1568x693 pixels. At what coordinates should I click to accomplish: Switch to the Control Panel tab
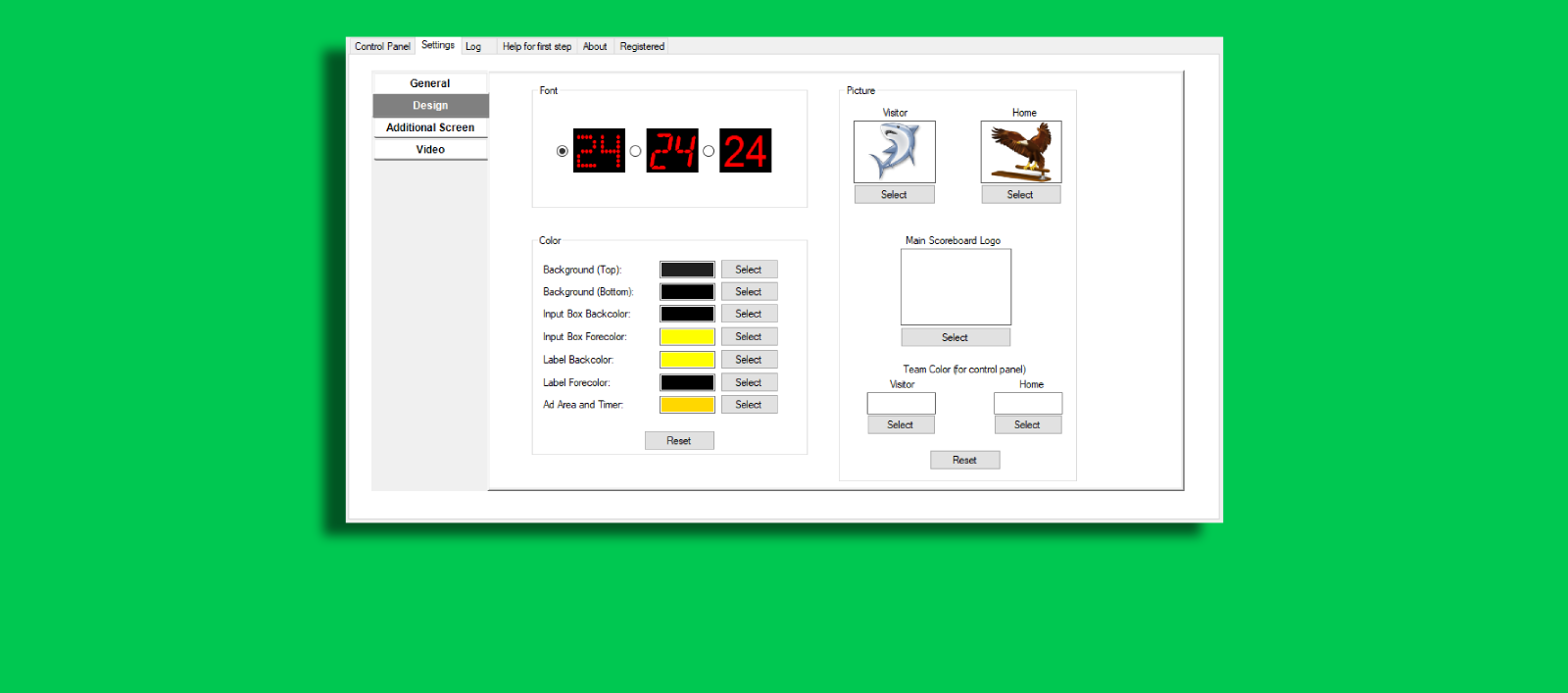tap(382, 46)
